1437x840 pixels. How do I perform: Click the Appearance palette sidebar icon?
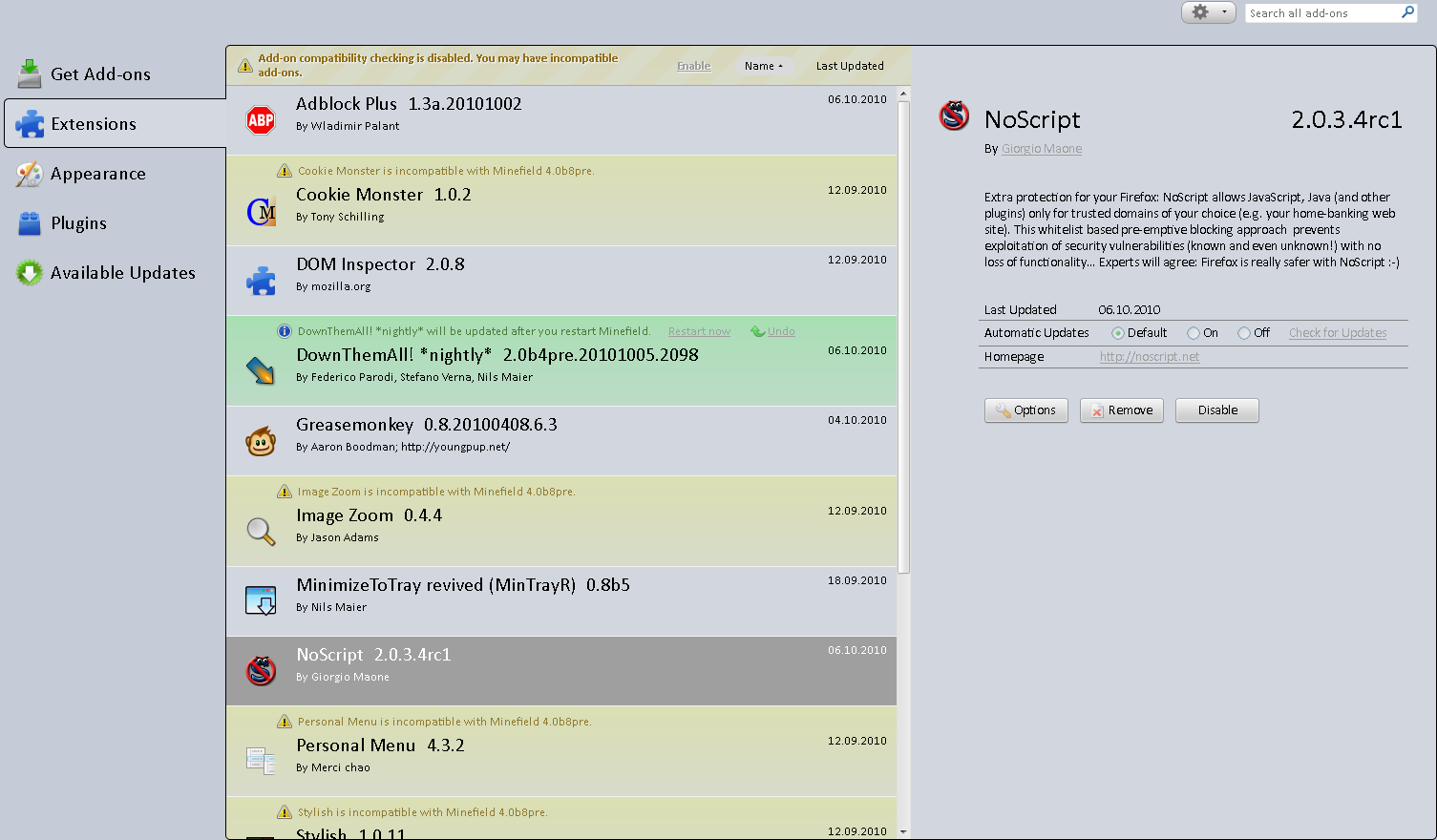30,174
